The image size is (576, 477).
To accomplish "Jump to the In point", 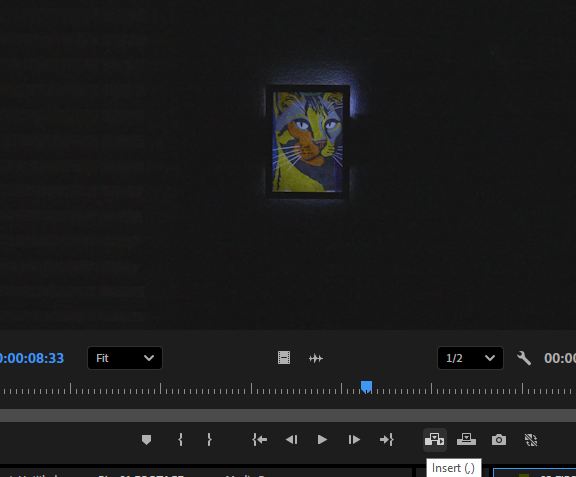I will pyautogui.click(x=260, y=440).
